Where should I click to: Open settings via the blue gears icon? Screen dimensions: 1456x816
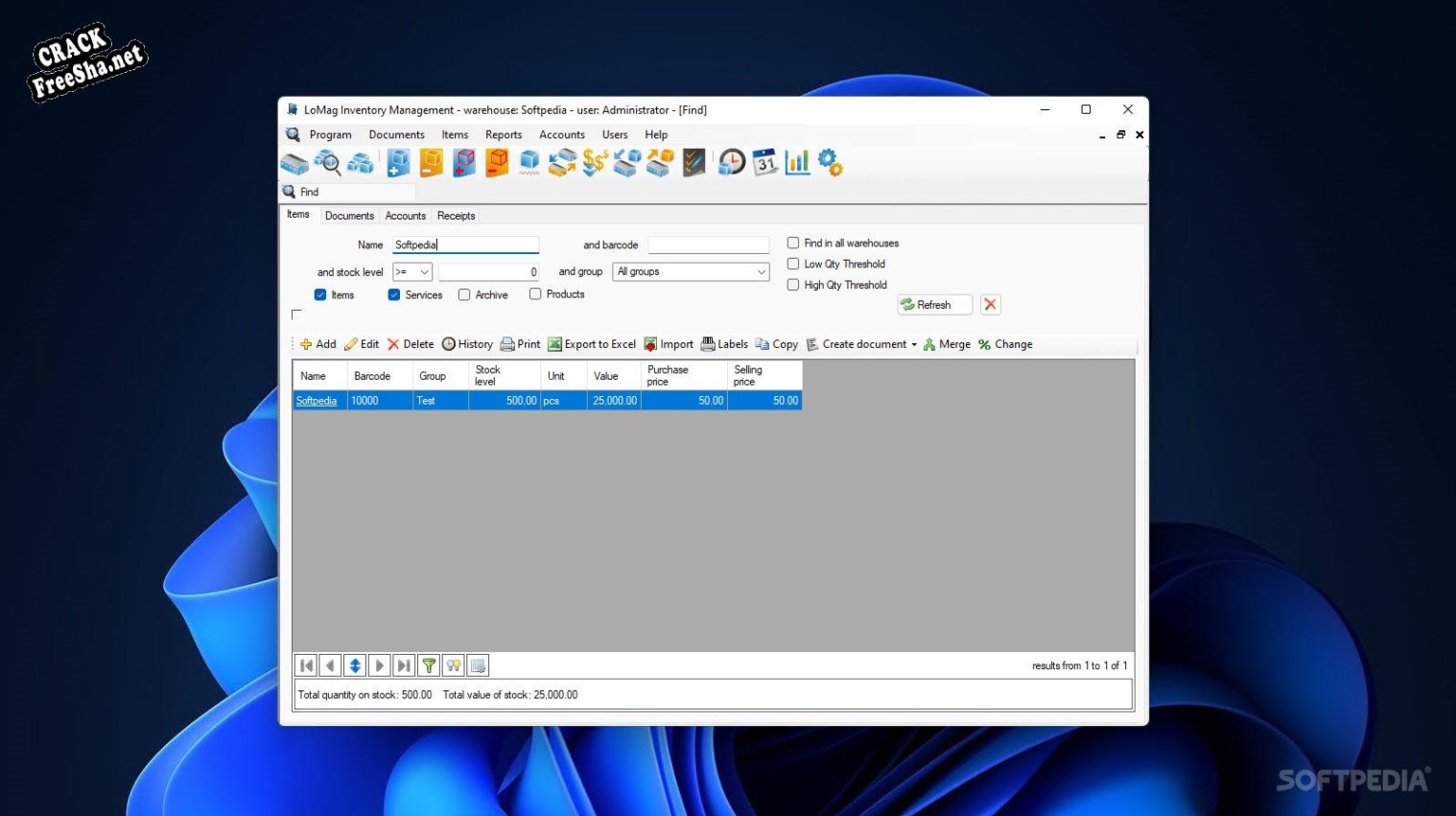point(831,164)
